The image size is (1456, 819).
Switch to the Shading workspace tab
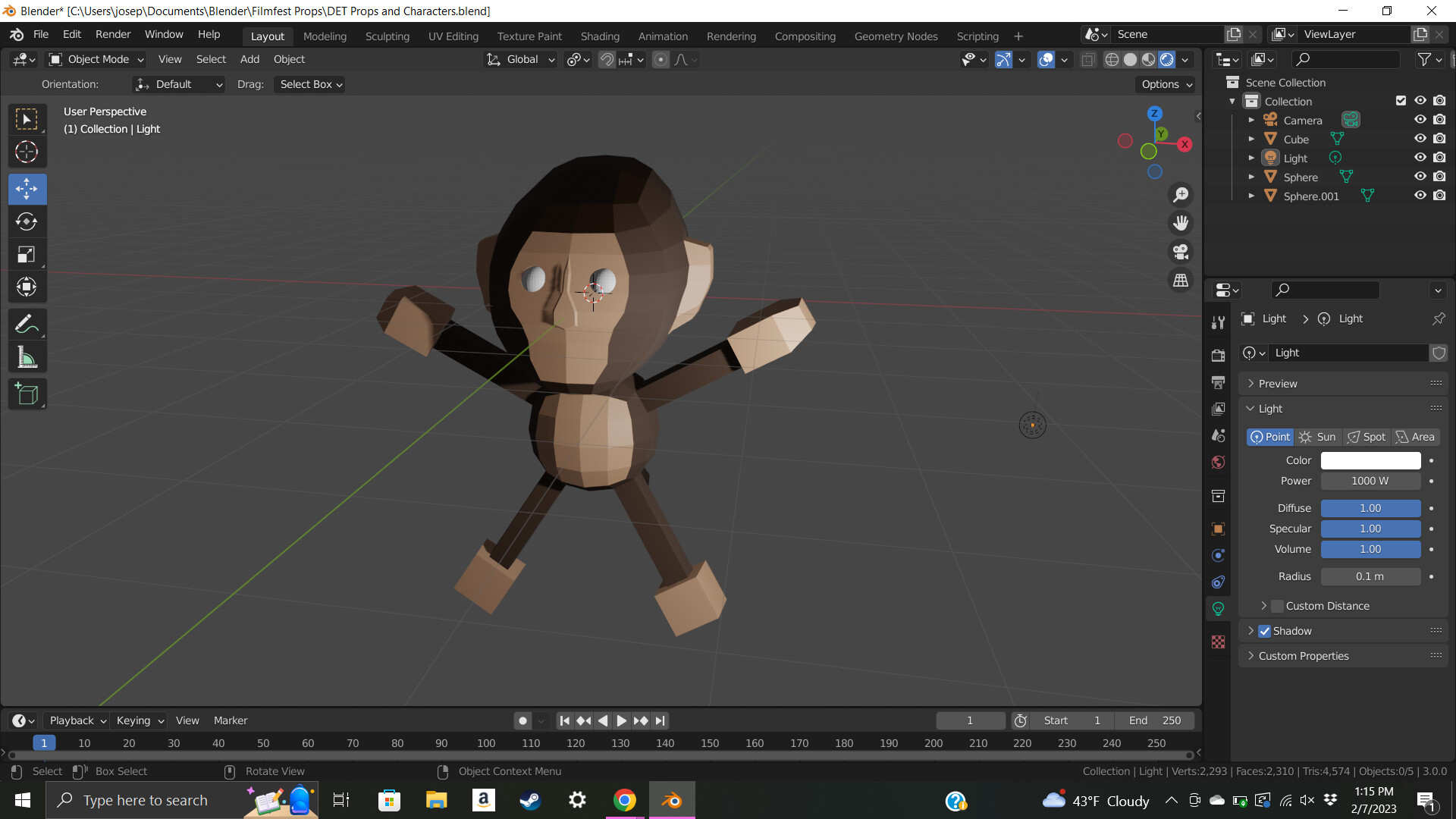click(600, 36)
